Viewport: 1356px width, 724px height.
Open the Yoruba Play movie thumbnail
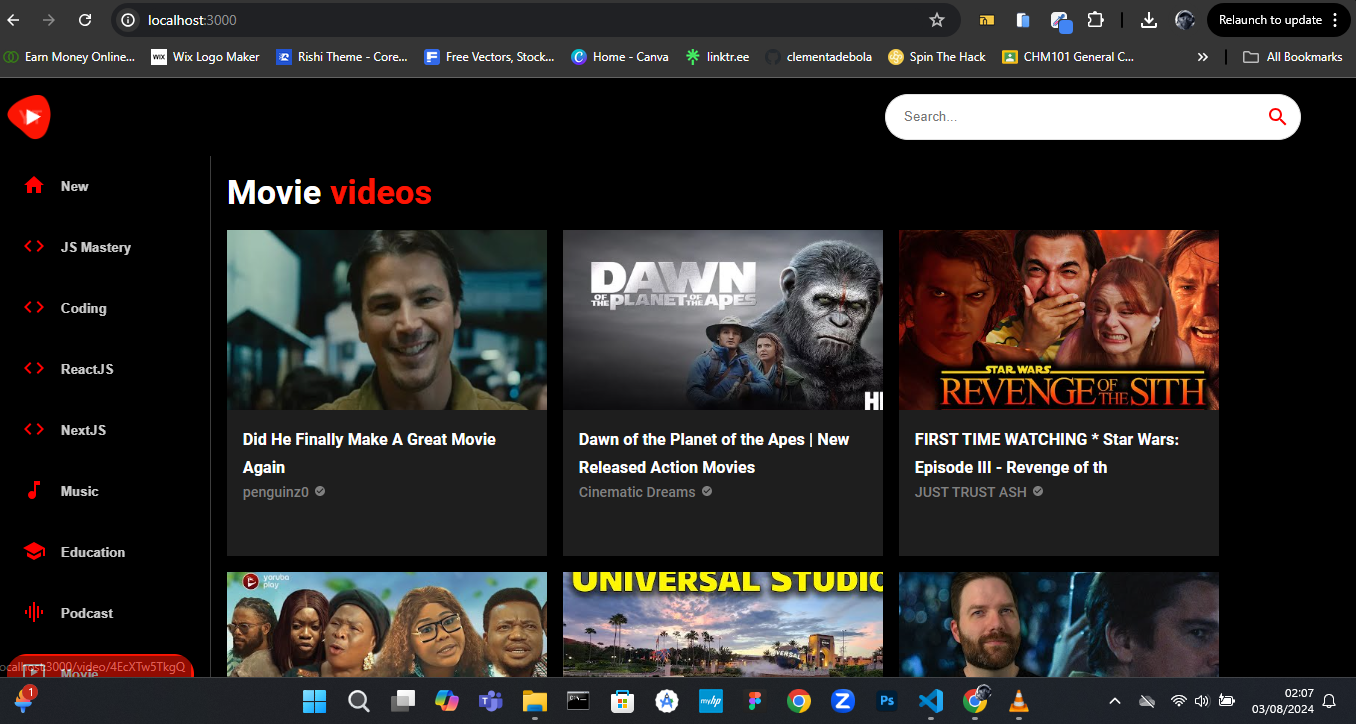[x=387, y=624]
